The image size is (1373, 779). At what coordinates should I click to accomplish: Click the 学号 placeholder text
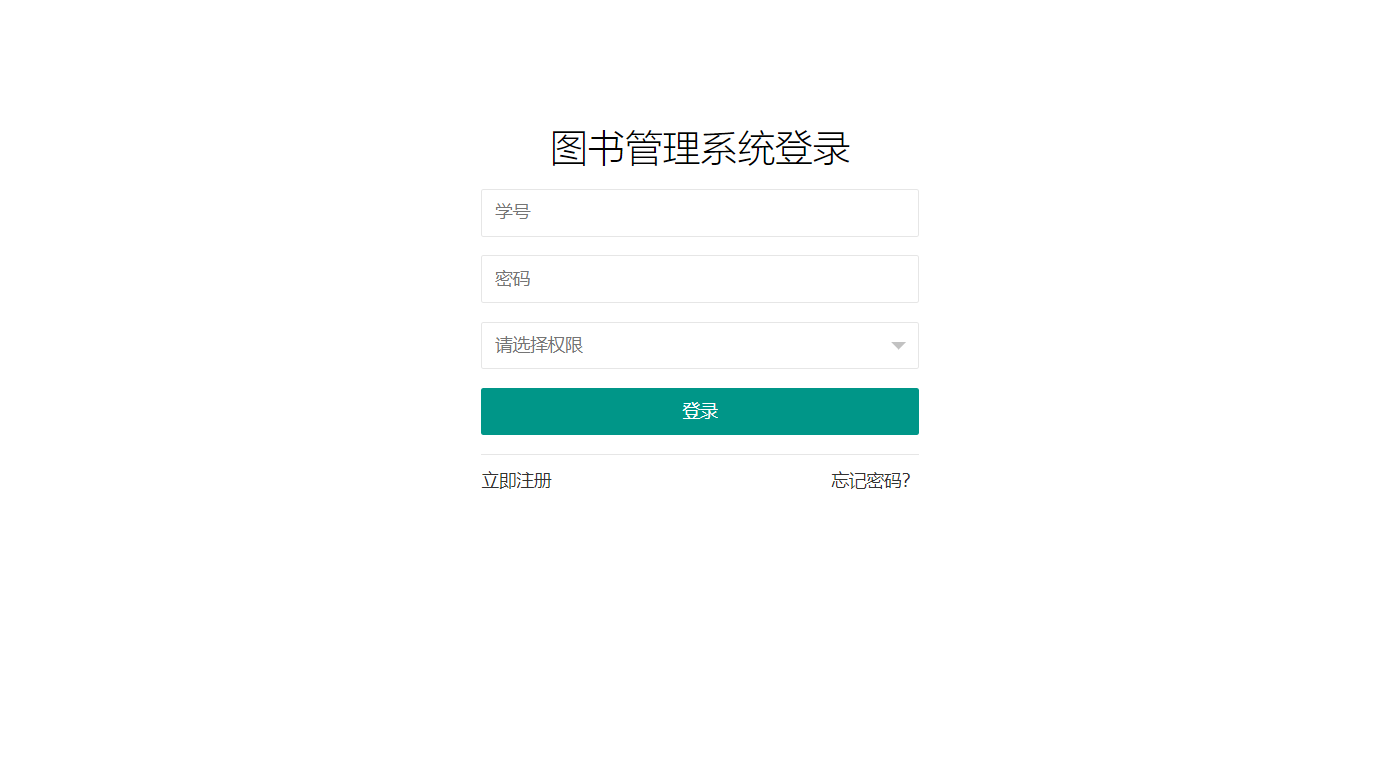point(513,212)
